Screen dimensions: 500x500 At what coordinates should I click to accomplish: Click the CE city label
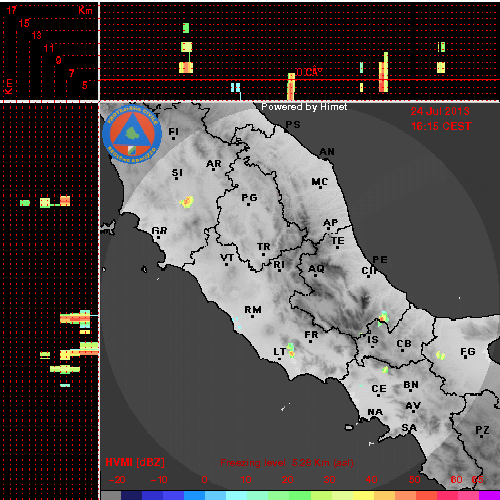379,389
